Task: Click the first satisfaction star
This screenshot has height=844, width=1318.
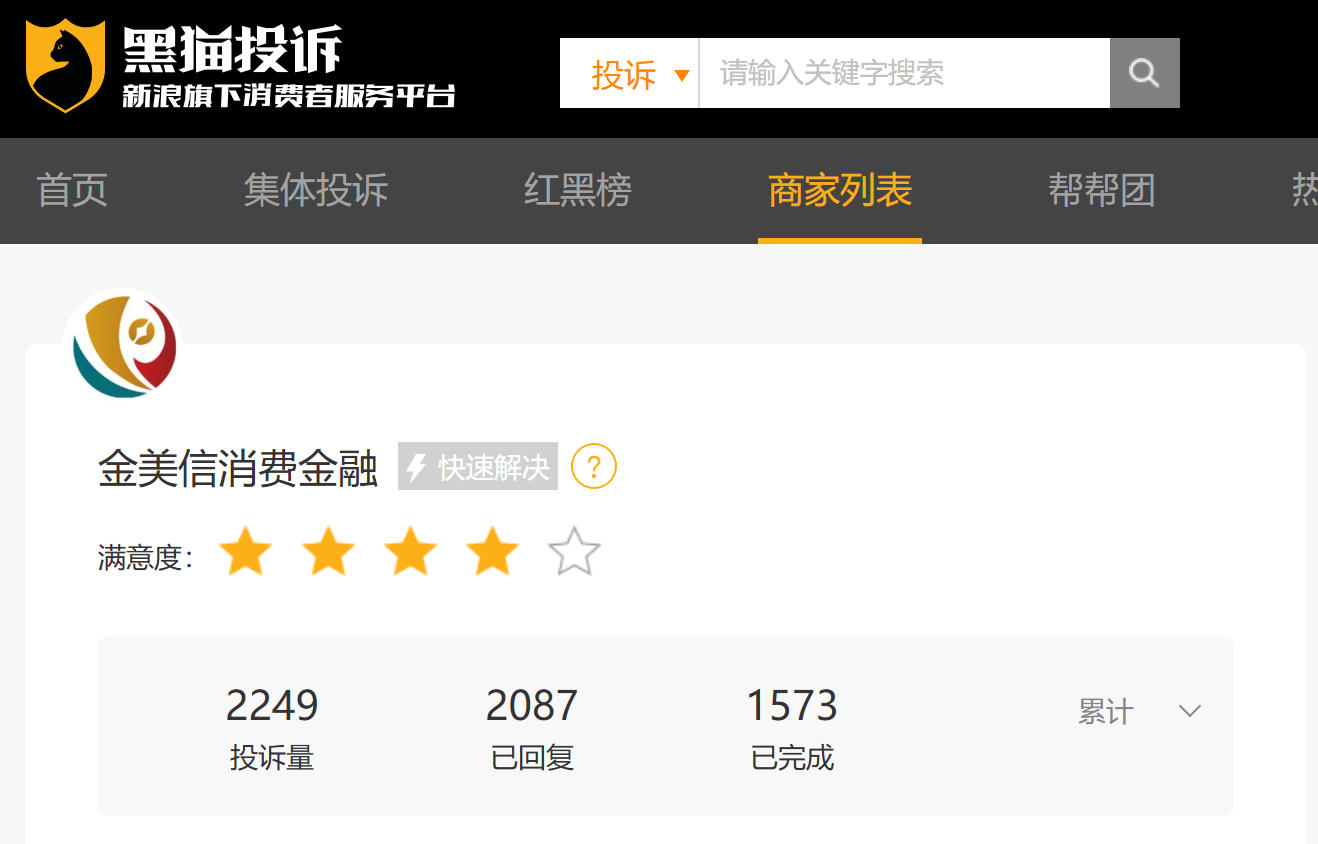Action: (246, 553)
